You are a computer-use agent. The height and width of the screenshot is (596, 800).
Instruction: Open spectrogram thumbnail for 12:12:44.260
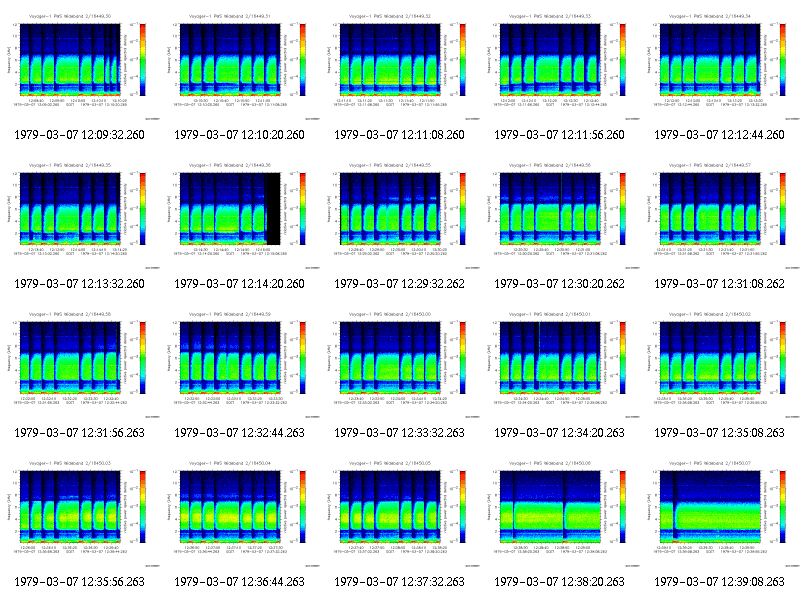pyautogui.click(x=720, y=66)
